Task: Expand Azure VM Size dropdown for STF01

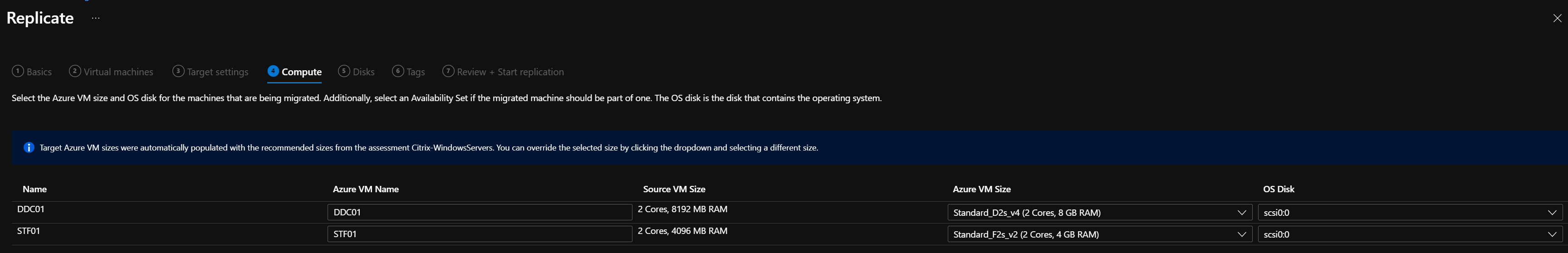Action: click(1100, 234)
